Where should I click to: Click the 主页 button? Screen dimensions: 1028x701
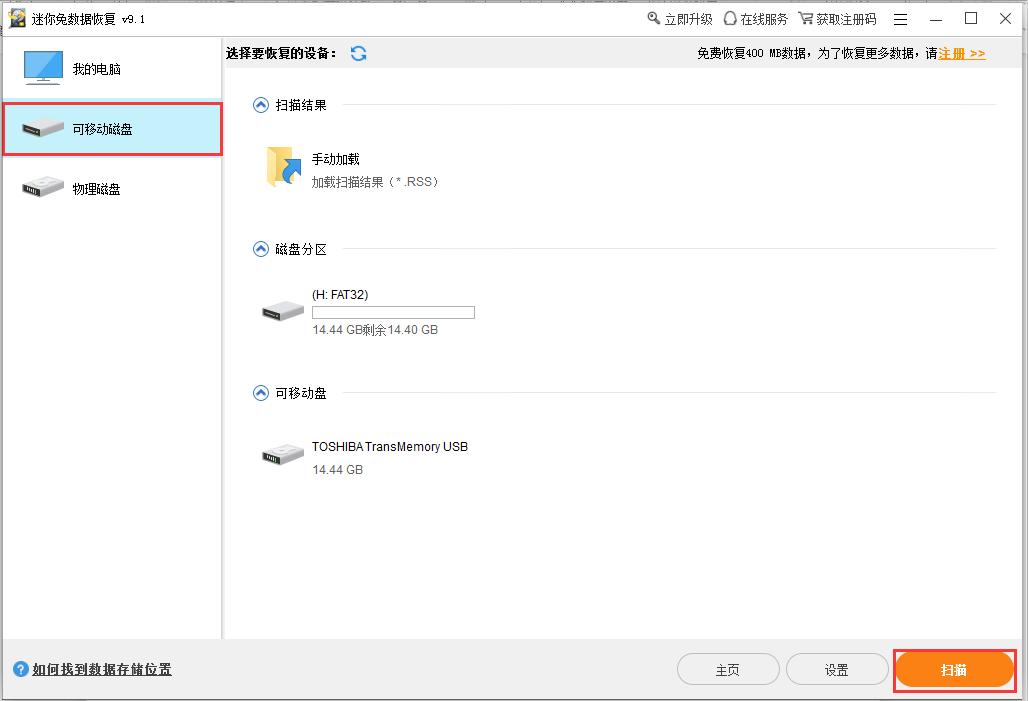(728, 670)
